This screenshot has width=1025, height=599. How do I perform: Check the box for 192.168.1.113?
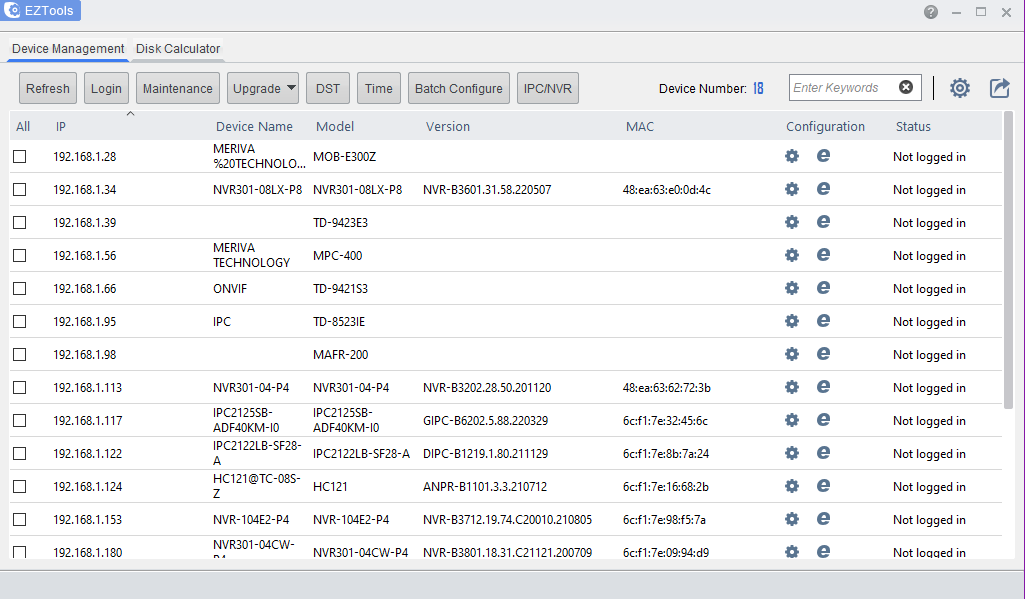pyautogui.click(x=20, y=387)
